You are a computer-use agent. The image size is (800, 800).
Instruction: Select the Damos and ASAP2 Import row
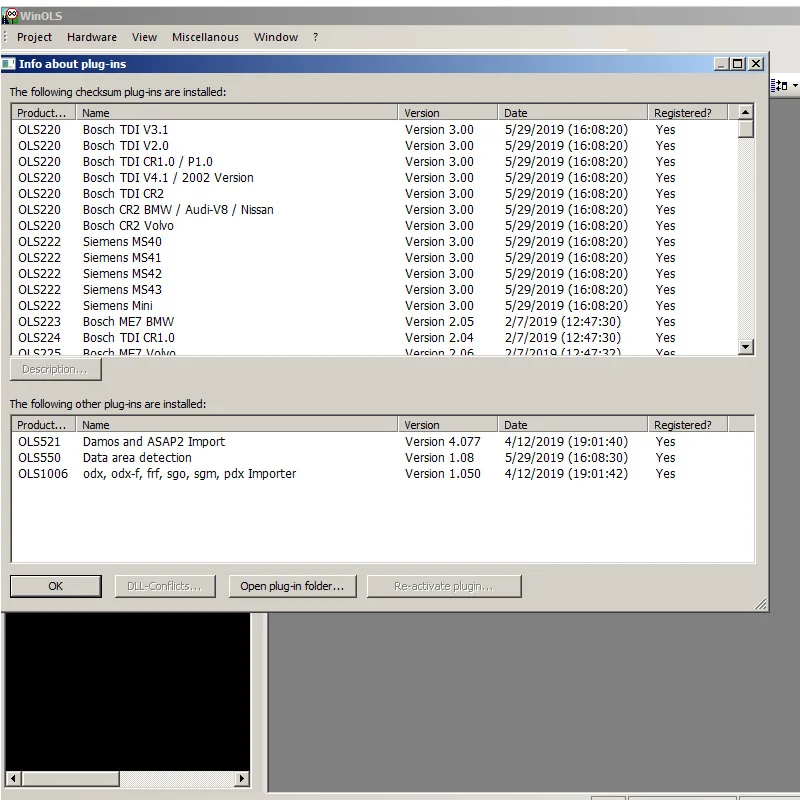(x=383, y=442)
